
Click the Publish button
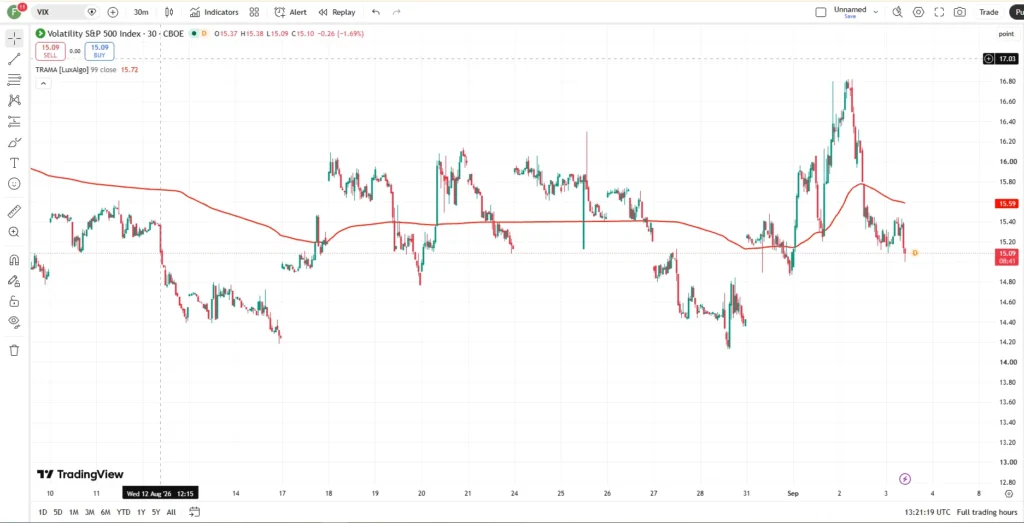pyautogui.click(x=1016, y=12)
